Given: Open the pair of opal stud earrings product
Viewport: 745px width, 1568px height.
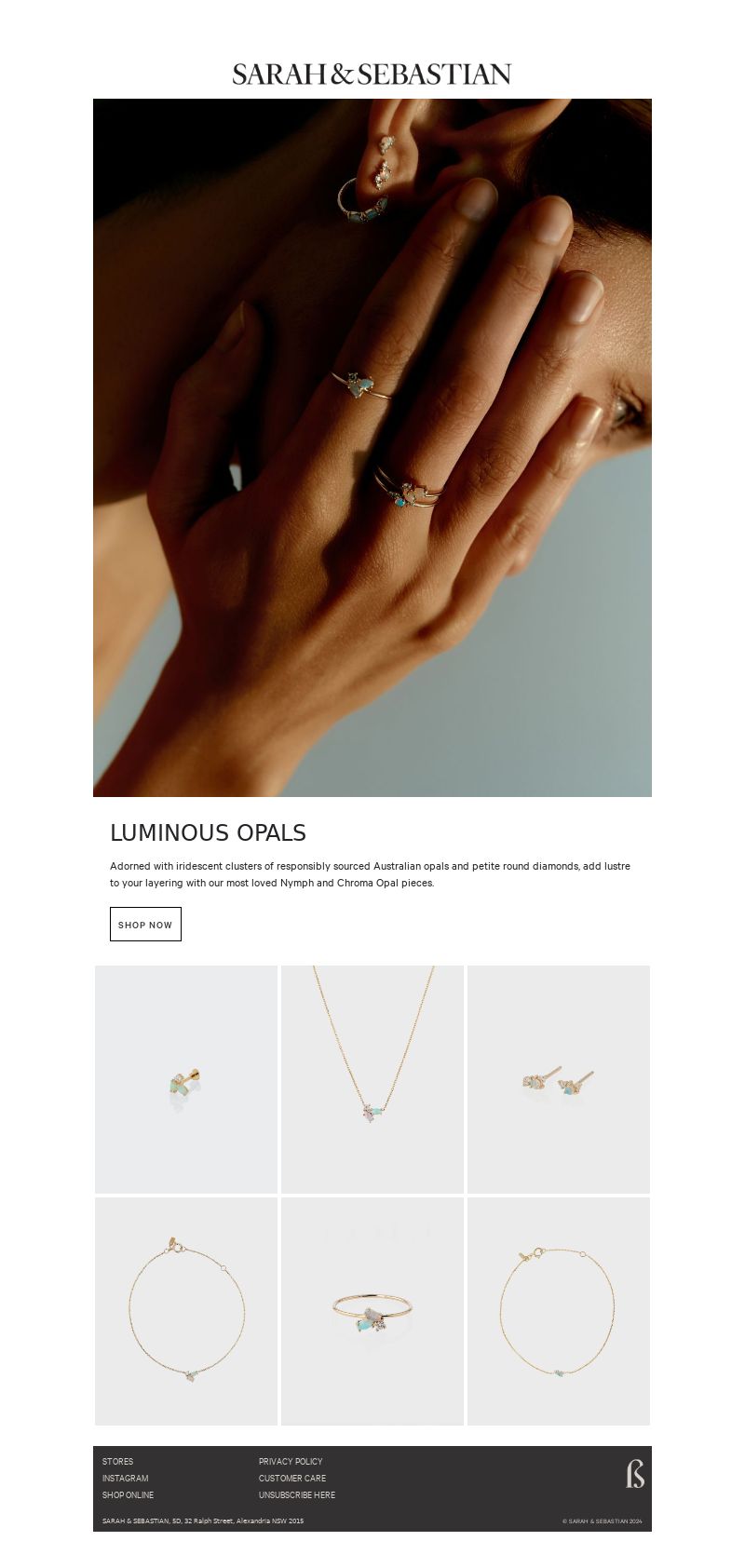Looking at the screenshot, I should pyautogui.click(x=559, y=1080).
